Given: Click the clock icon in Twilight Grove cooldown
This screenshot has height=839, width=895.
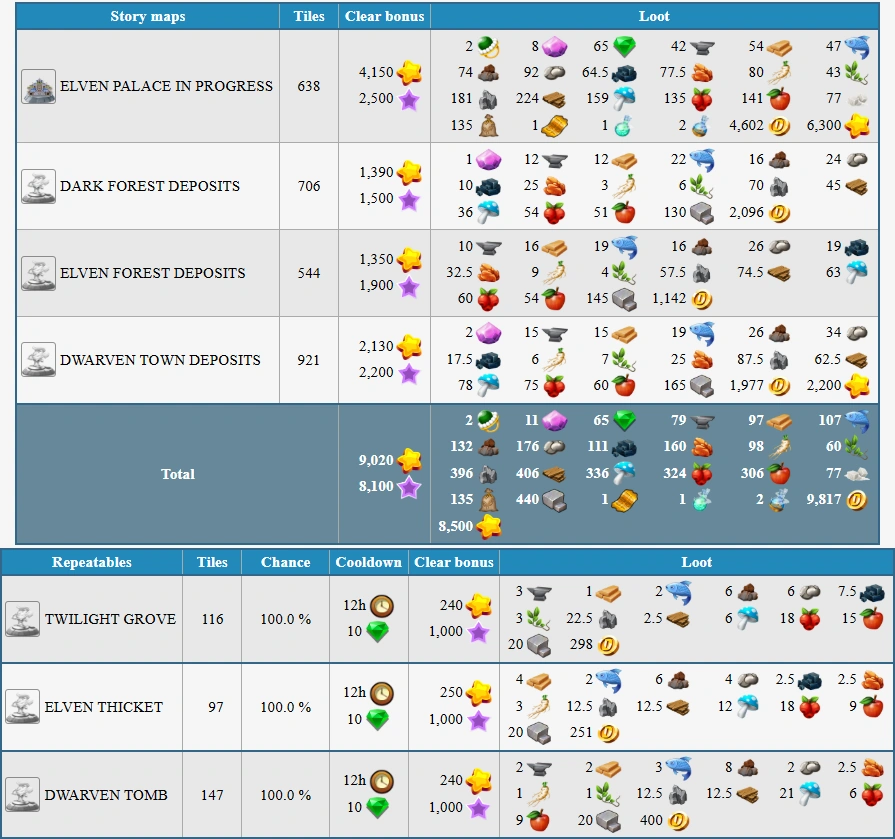Looking at the screenshot, I should pyautogui.click(x=382, y=606).
